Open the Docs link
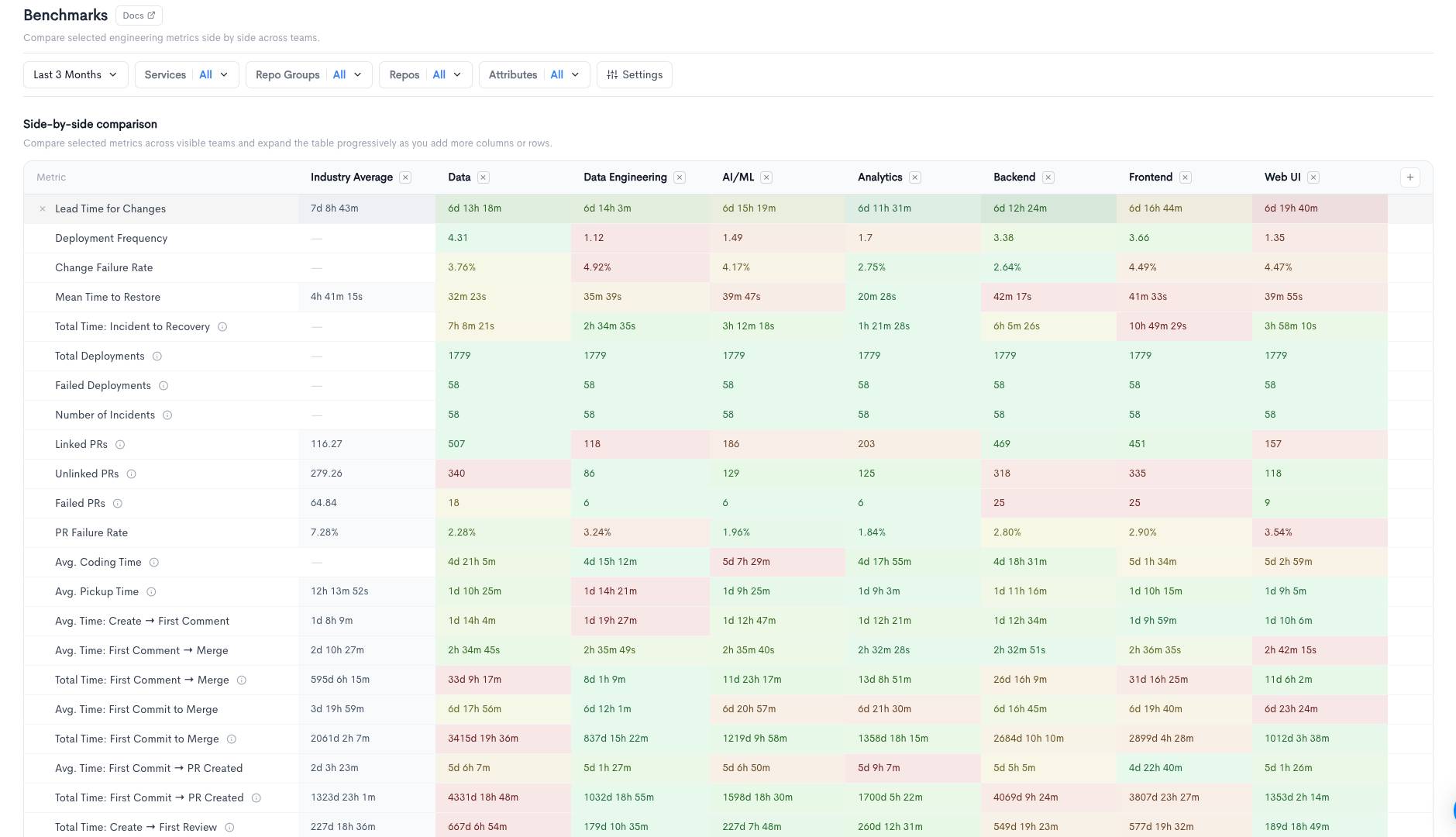The height and width of the screenshot is (837, 1456). point(139,15)
